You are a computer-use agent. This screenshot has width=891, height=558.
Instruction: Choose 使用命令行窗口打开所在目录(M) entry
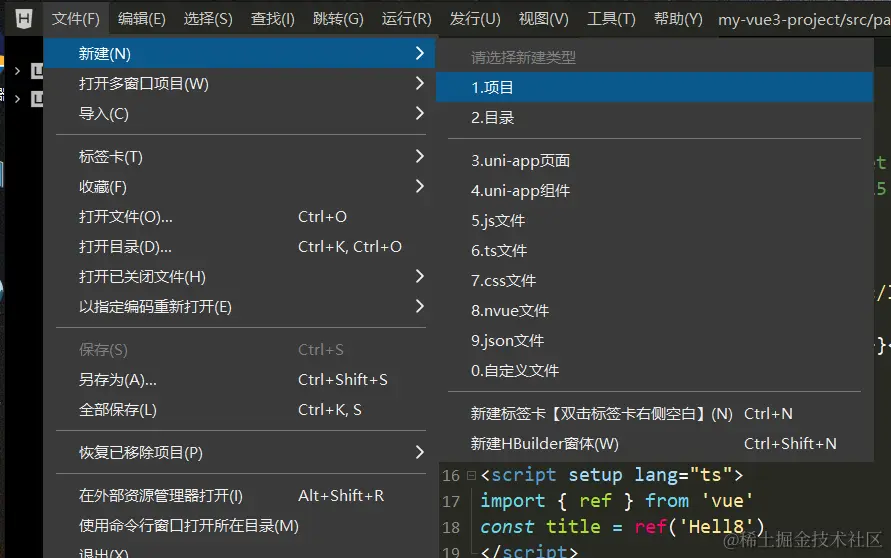[239, 526]
